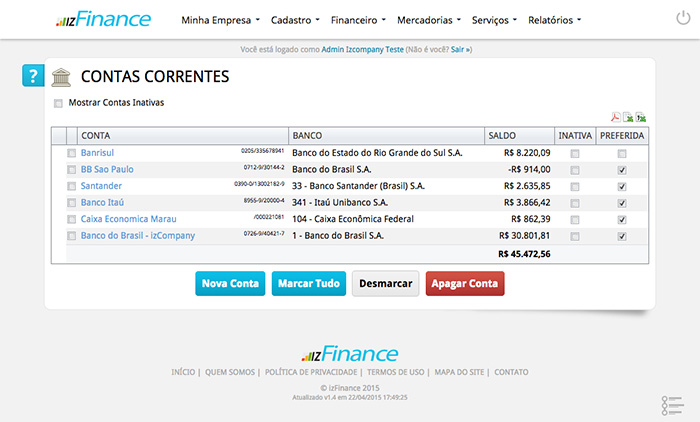Screen dimensions: 700x422
Task: Uncheck Preferida for BB Sao Paulo
Action: 622,170
